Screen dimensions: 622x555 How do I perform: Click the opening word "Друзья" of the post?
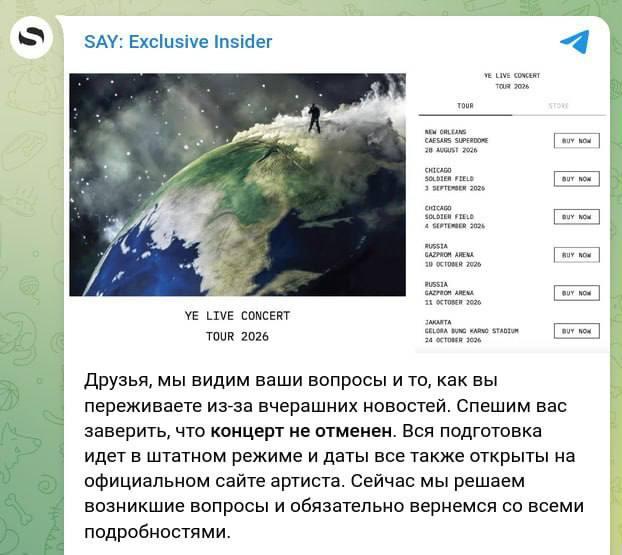[118, 381]
